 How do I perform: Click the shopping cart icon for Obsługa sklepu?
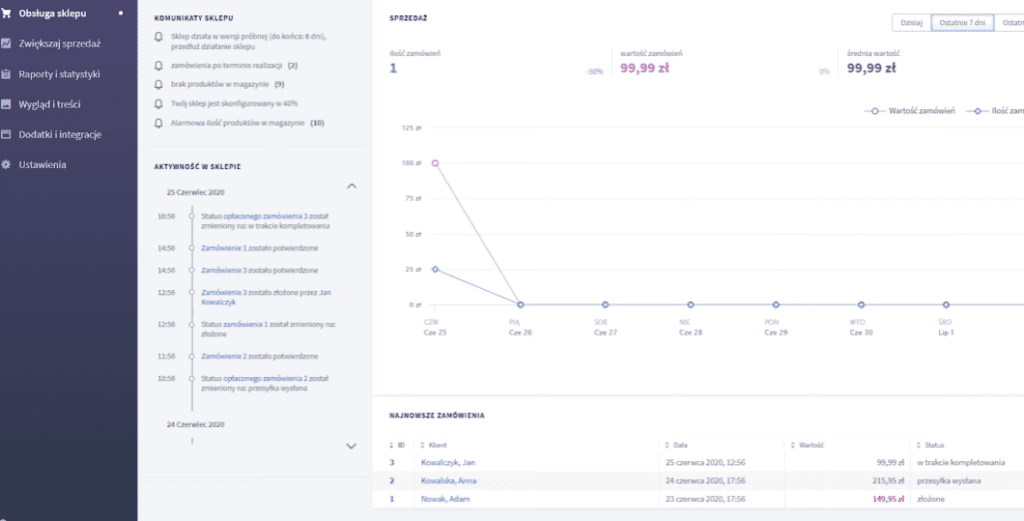[7, 13]
